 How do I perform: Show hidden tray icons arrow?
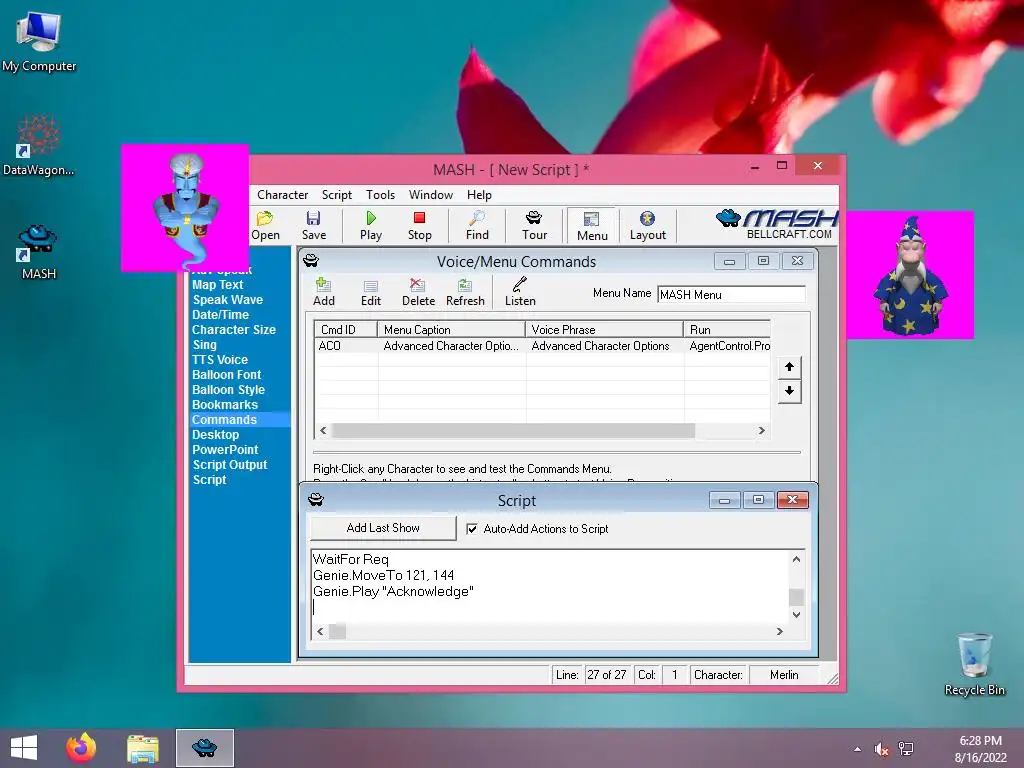click(857, 749)
